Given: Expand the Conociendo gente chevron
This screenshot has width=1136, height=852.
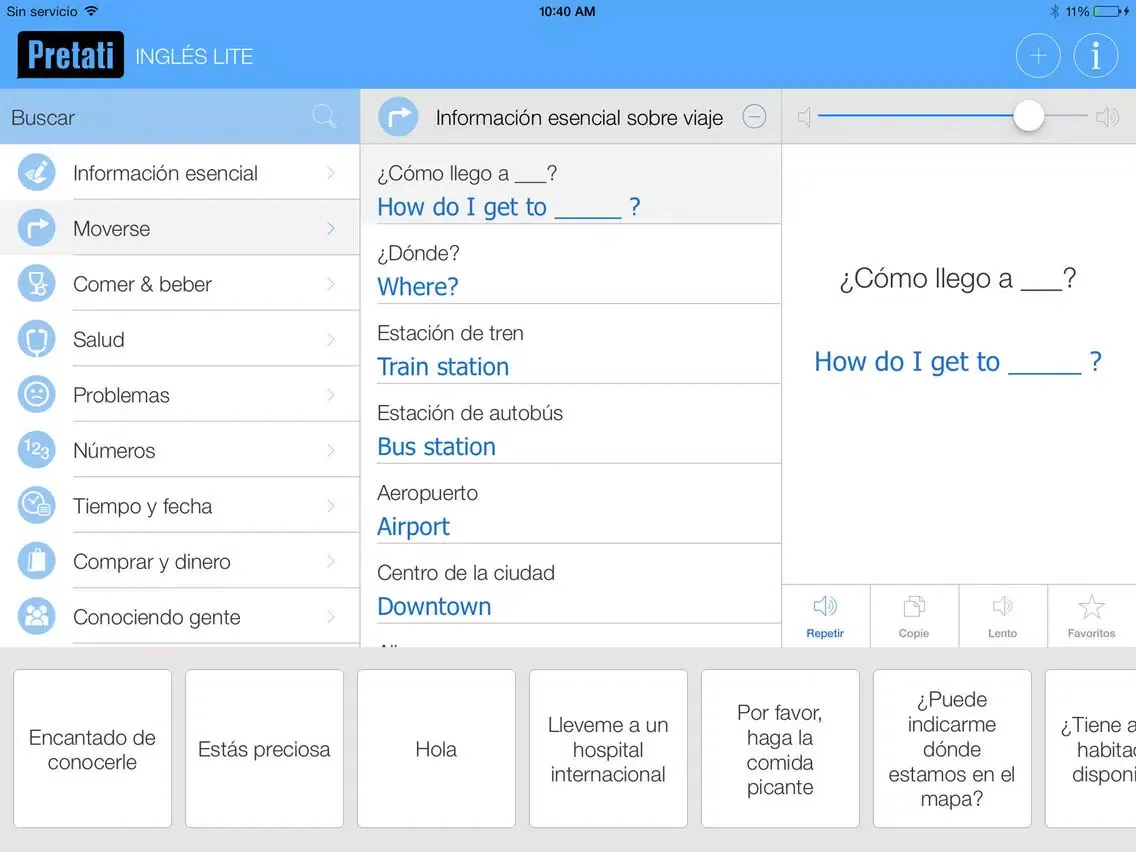Looking at the screenshot, I should pyautogui.click(x=331, y=617).
